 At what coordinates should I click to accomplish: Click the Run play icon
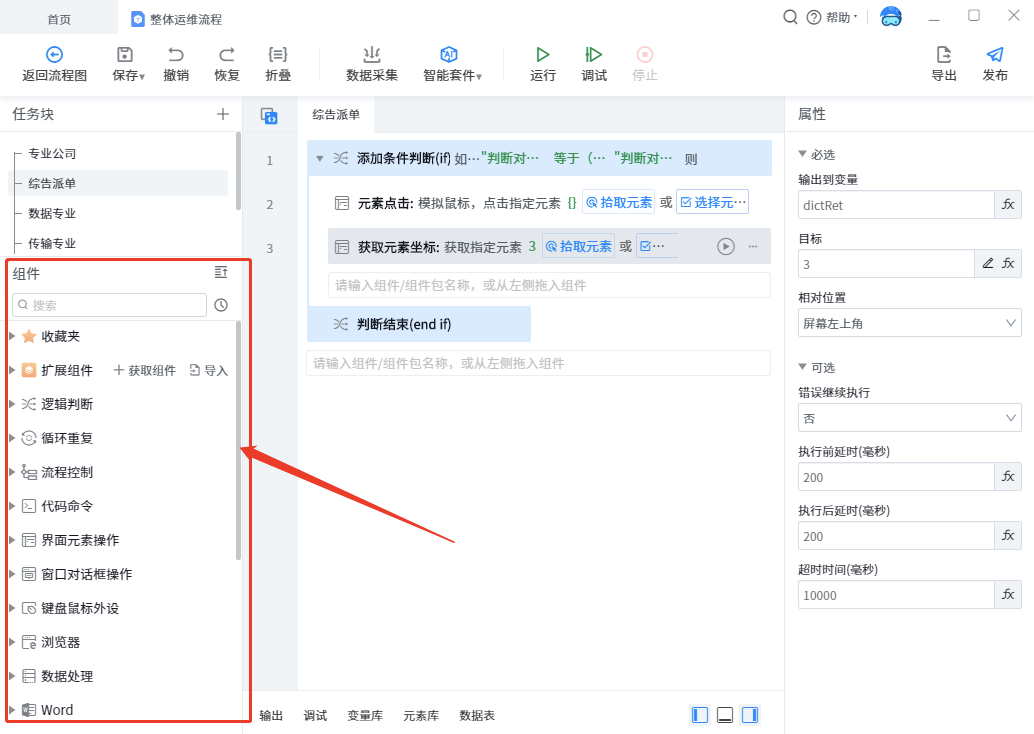542,55
